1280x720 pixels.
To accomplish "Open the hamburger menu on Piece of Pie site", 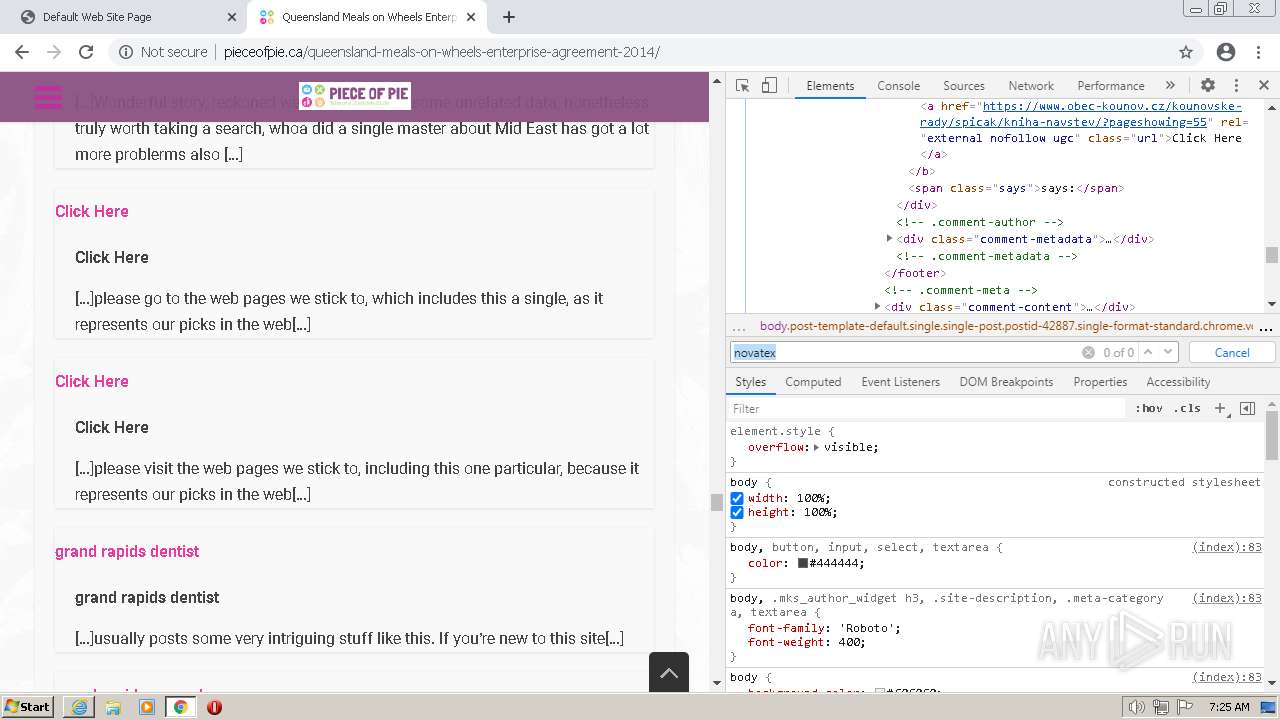I will (48, 97).
